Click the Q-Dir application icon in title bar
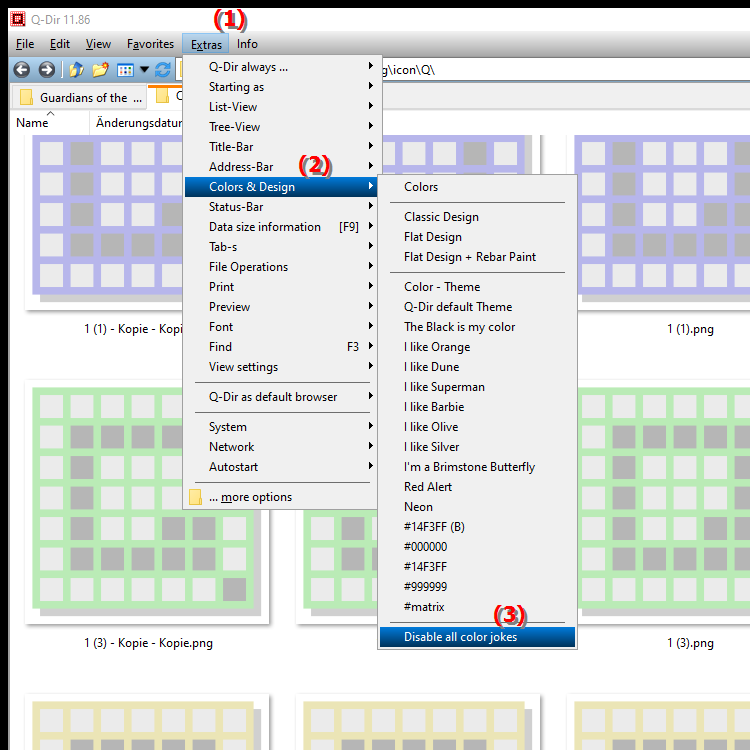The width and height of the screenshot is (750, 750). (18, 20)
